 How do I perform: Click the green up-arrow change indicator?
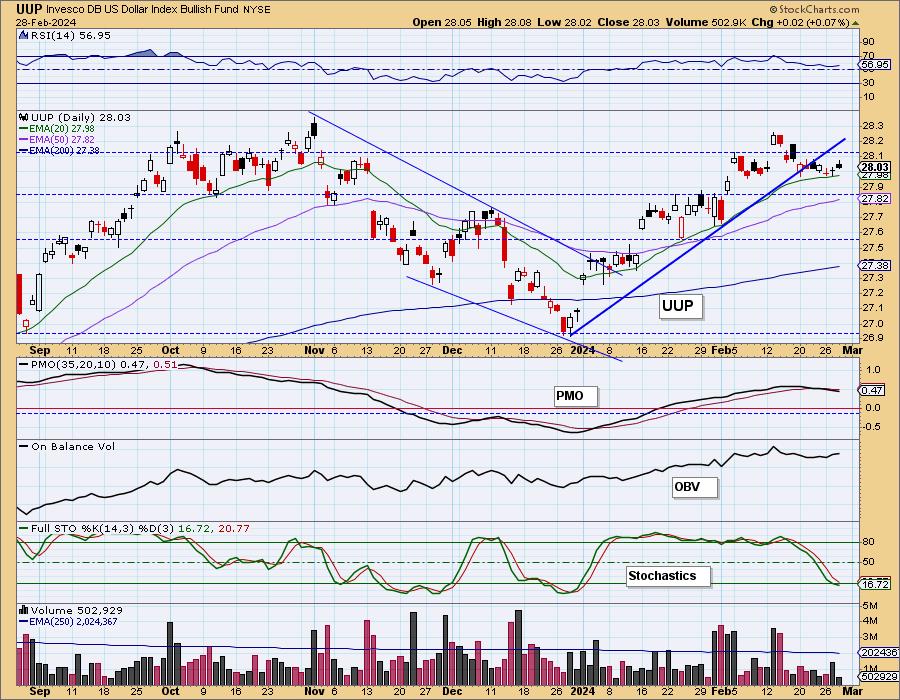pyautogui.click(x=855, y=23)
